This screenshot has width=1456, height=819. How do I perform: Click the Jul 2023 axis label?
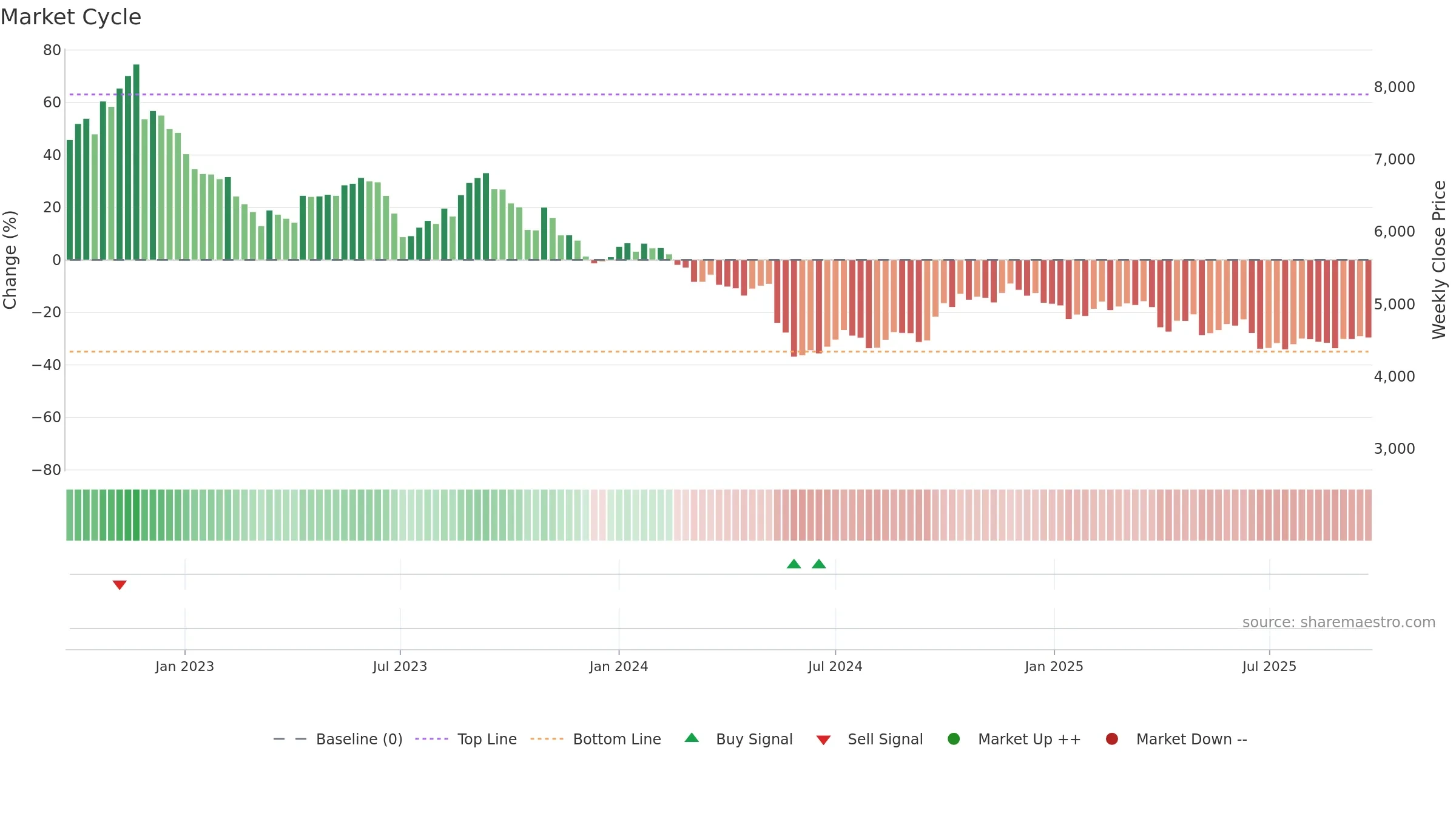(400, 666)
